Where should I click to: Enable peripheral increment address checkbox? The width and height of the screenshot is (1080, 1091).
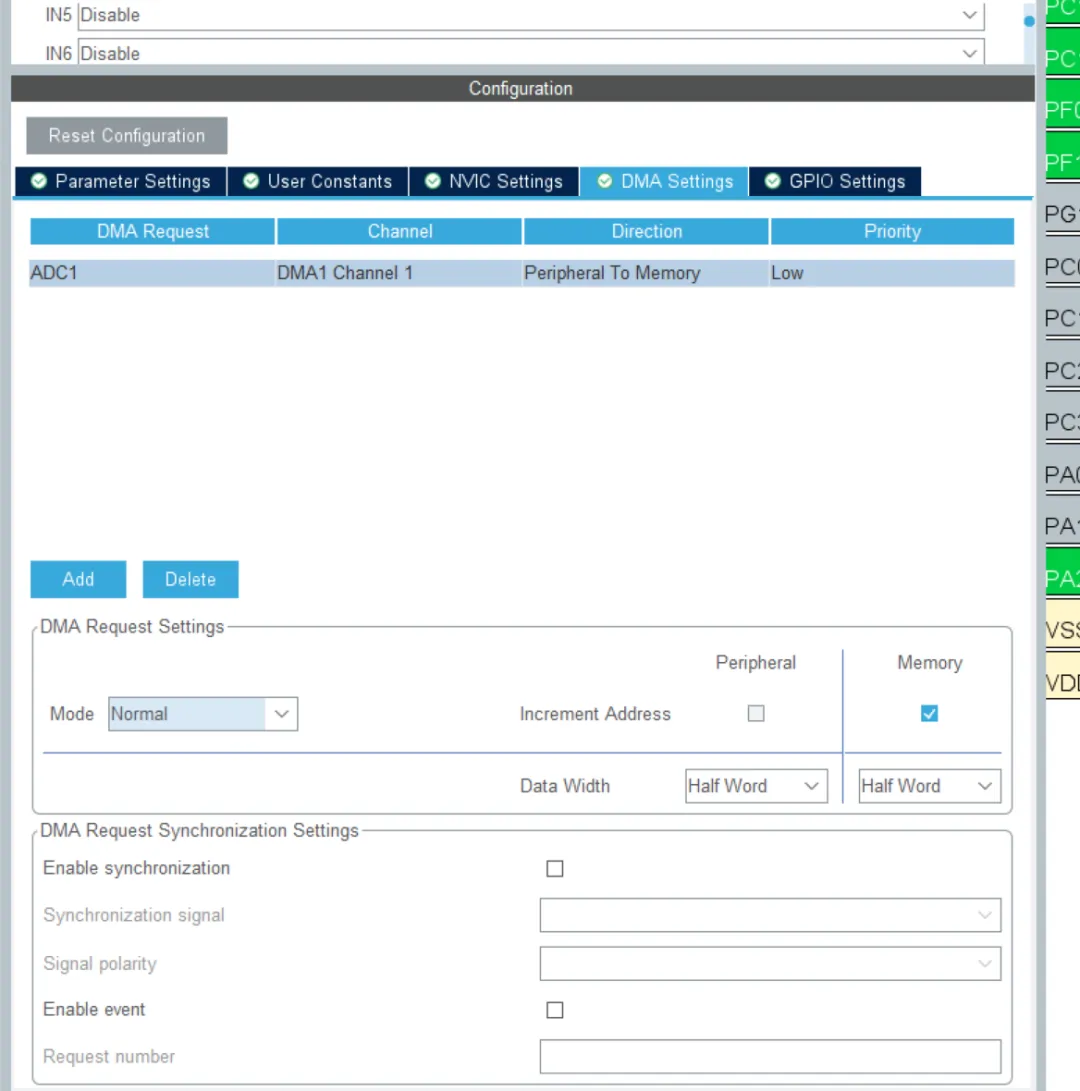pos(756,714)
